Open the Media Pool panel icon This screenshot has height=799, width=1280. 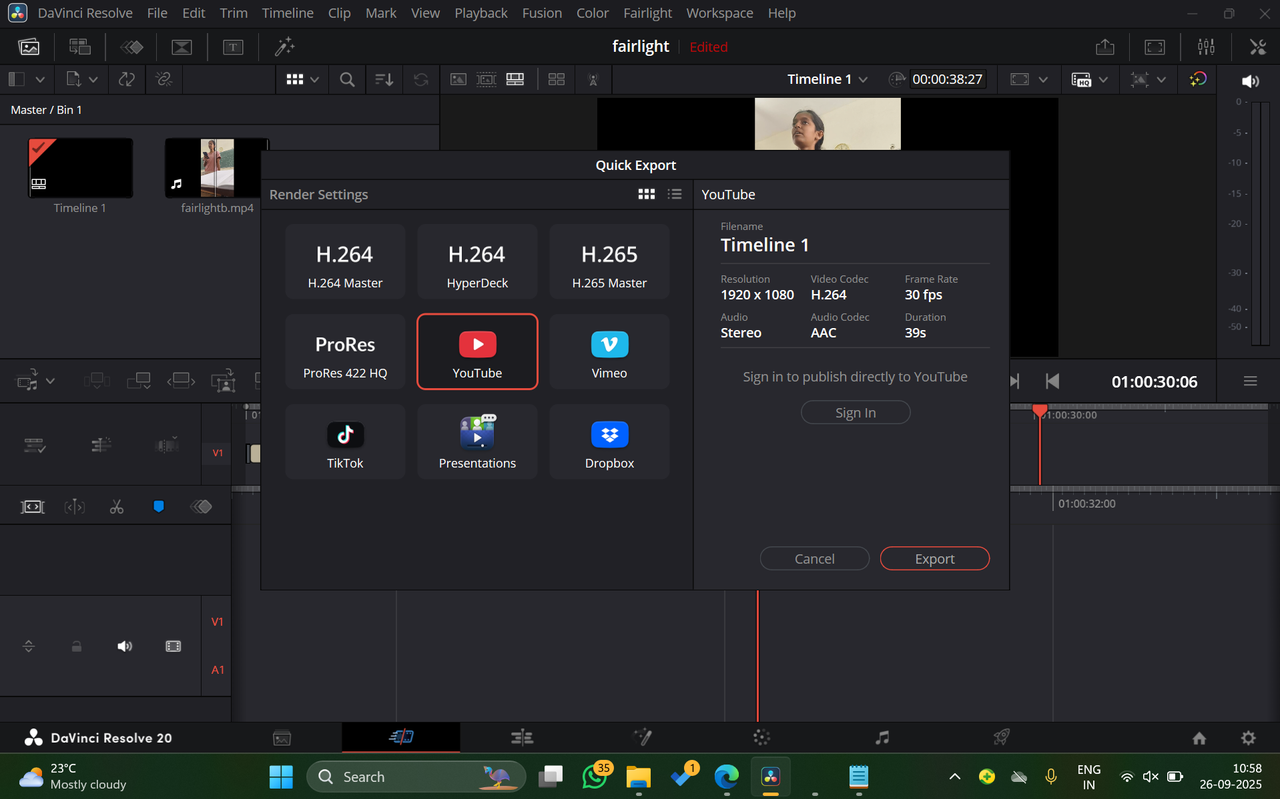tap(29, 47)
